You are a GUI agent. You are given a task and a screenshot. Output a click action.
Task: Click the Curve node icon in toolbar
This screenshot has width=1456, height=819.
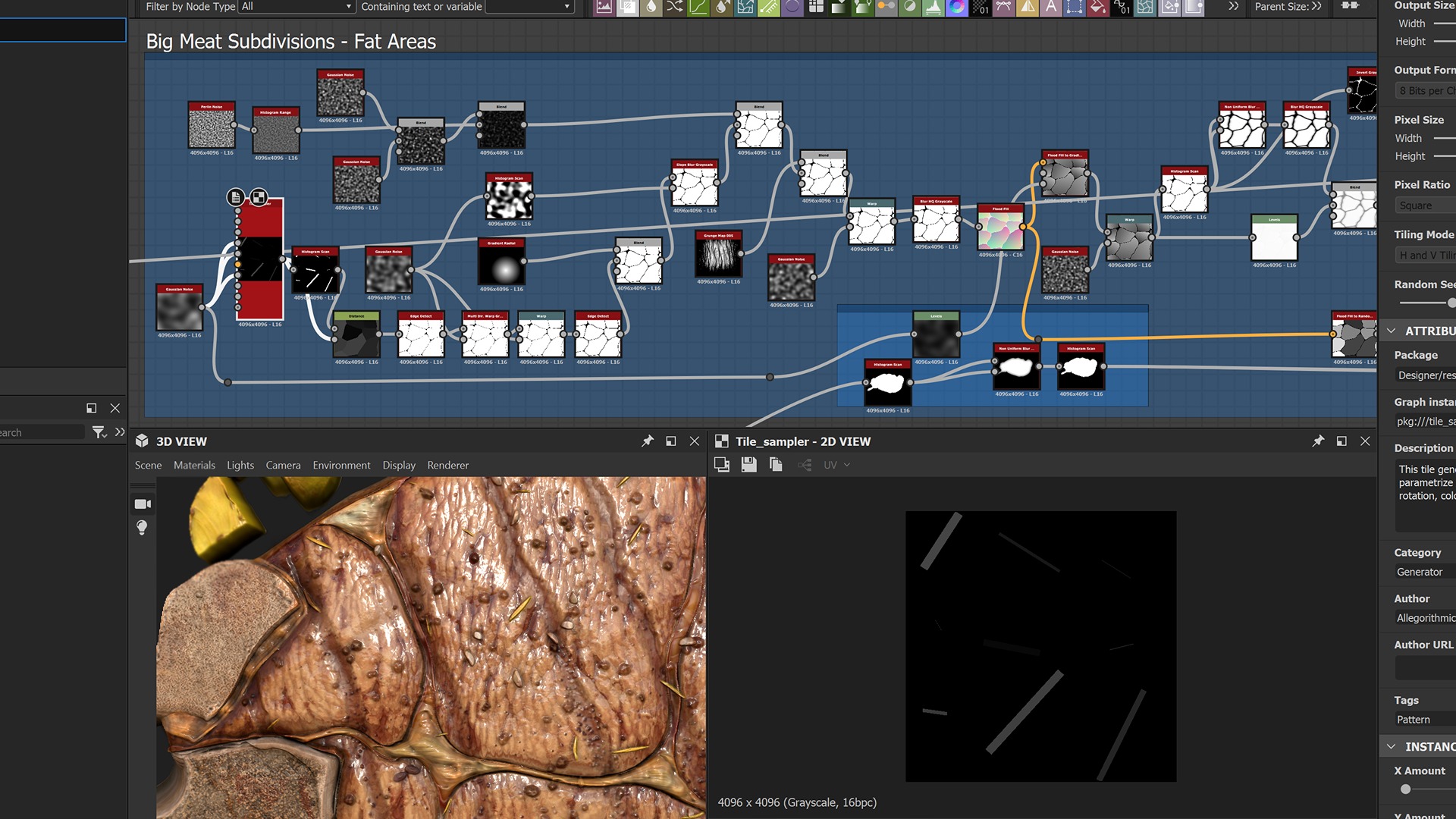point(698,7)
